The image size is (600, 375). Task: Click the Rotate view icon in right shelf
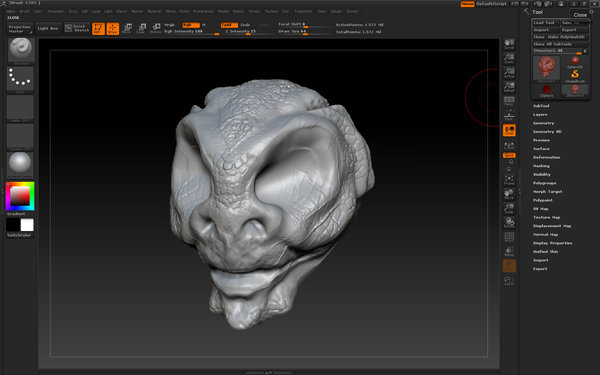click(509, 223)
